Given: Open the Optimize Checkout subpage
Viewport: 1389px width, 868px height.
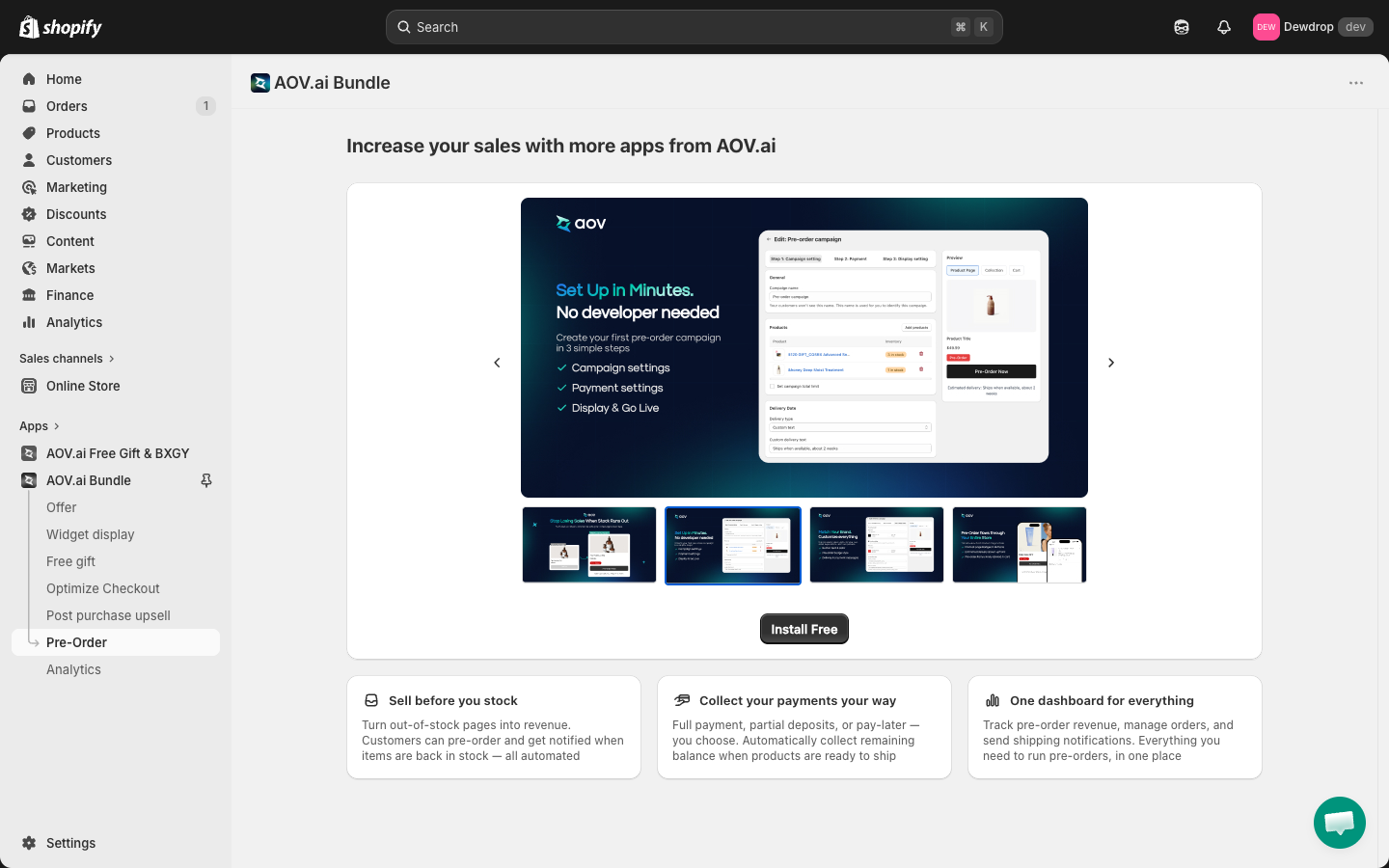Looking at the screenshot, I should pos(103,588).
